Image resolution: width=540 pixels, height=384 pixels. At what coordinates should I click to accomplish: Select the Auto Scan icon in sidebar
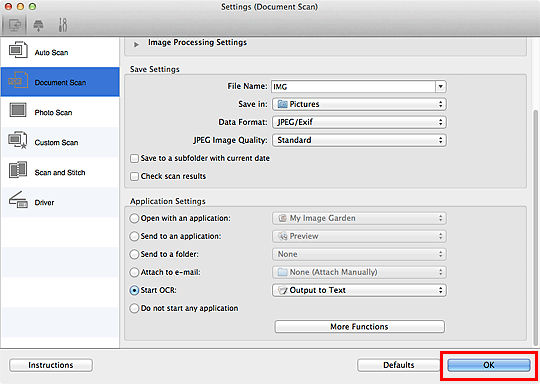[18, 51]
